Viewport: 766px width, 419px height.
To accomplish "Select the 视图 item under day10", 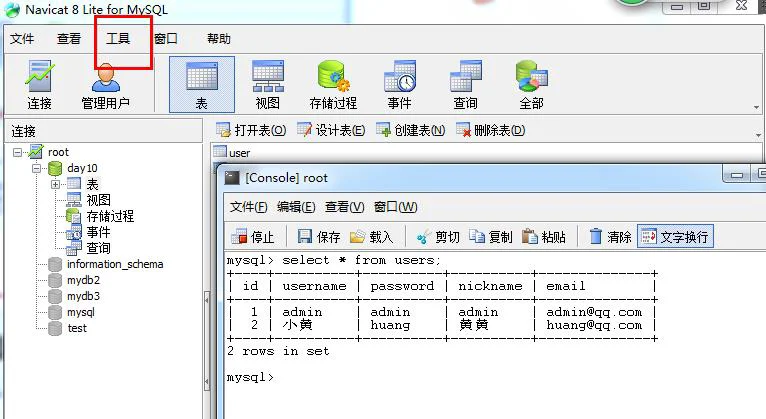I will pos(98,200).
